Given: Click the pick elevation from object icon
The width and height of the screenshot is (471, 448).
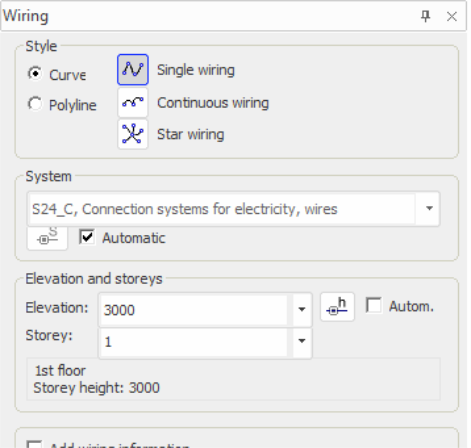Looking at the screenshot, I should click(x=337, y=307).
